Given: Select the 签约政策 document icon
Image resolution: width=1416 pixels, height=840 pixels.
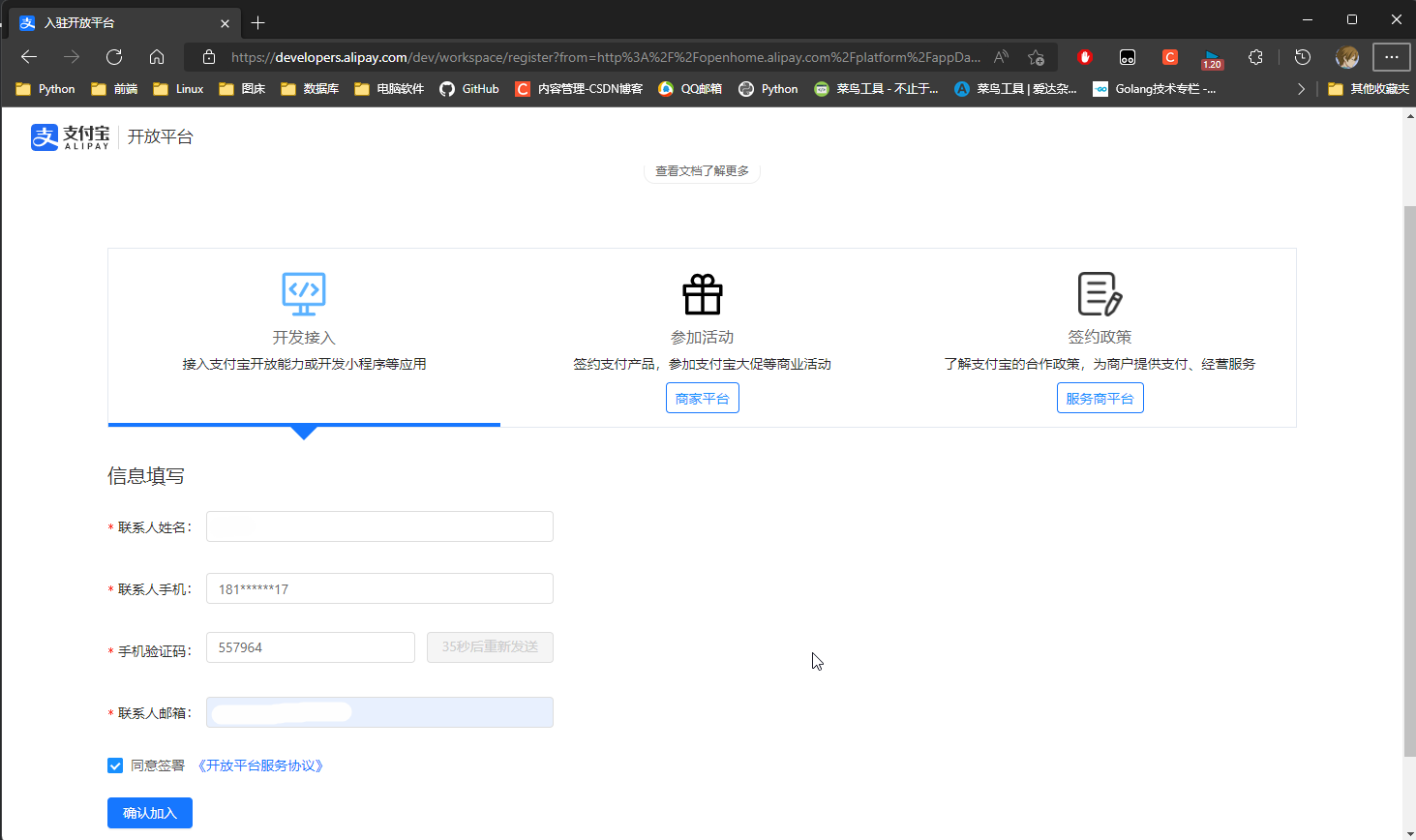Looking at the screenshot, I should [x=1100, y=293].
